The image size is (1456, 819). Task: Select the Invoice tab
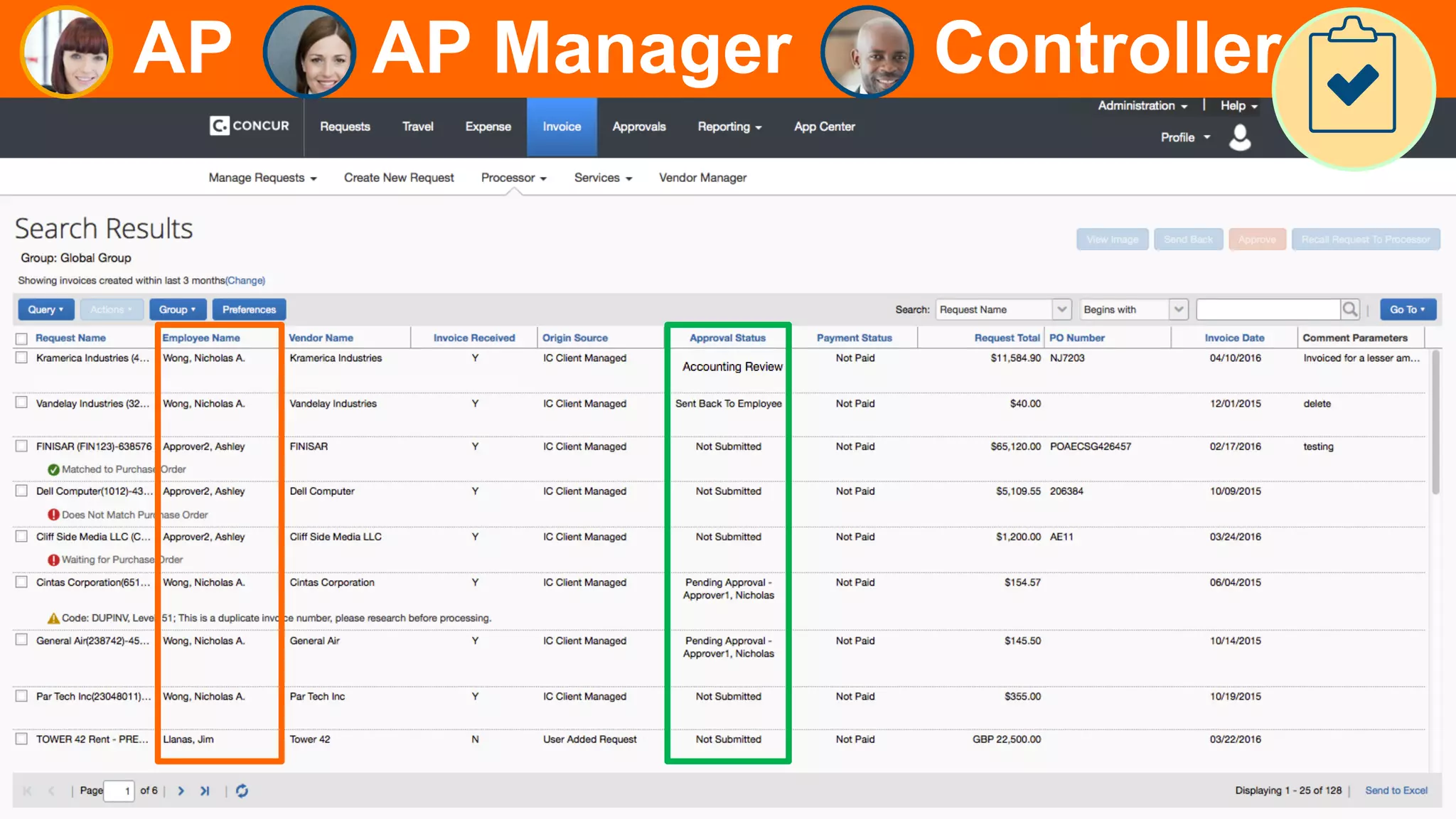coord(562,127)
